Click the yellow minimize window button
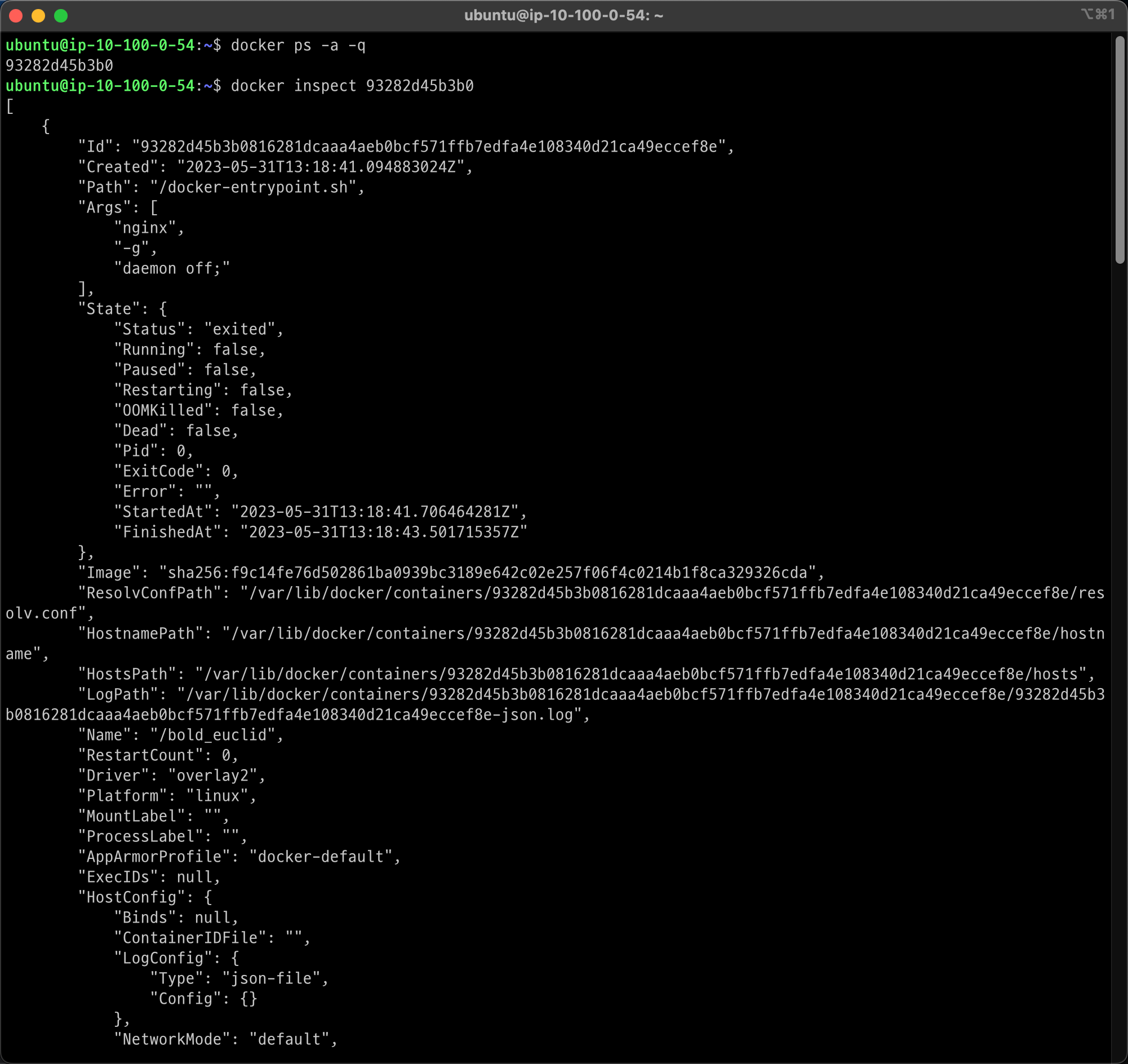The image size is (1128, 1064). pos(38,16)
